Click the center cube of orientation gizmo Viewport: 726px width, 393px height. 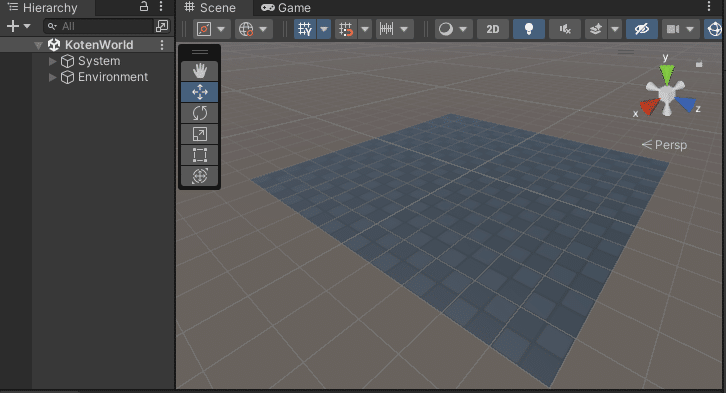click(x=667, y=95)
